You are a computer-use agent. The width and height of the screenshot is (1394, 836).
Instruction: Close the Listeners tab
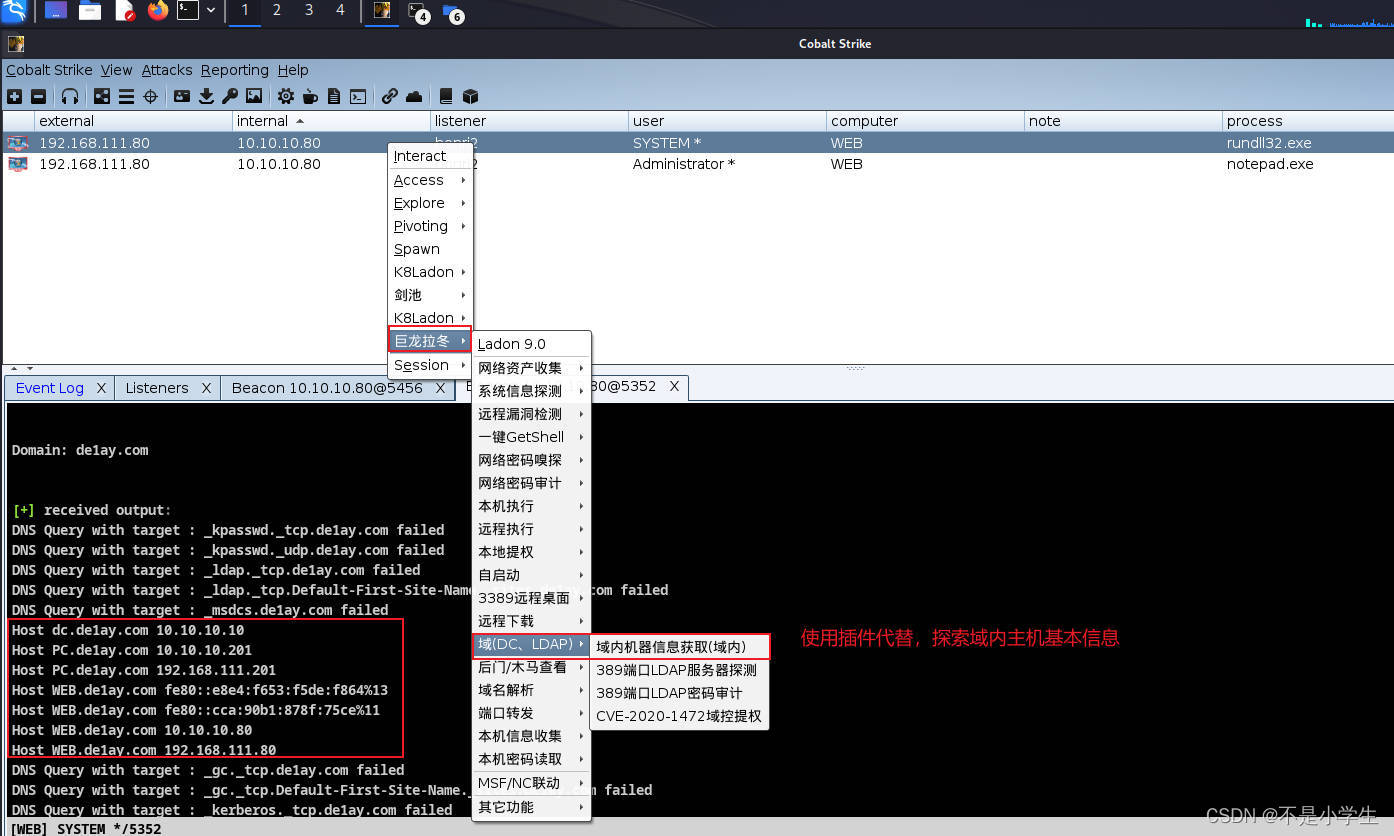click(207, 388)
